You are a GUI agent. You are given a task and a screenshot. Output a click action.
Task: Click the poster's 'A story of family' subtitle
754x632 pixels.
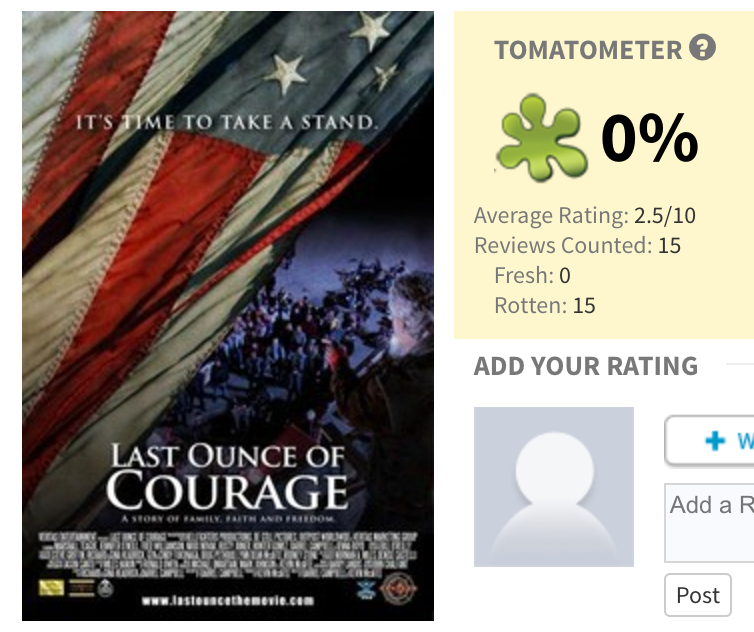tap(228, 521)
